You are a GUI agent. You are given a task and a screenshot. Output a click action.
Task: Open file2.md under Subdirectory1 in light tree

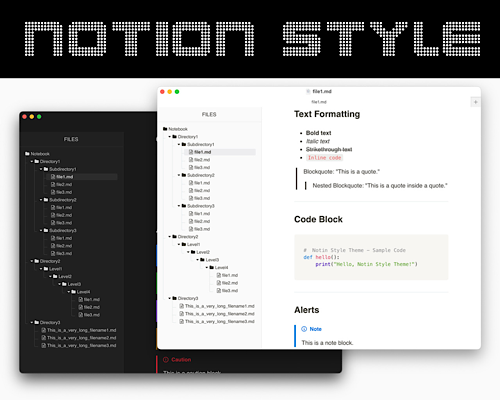tap(199, 160)
